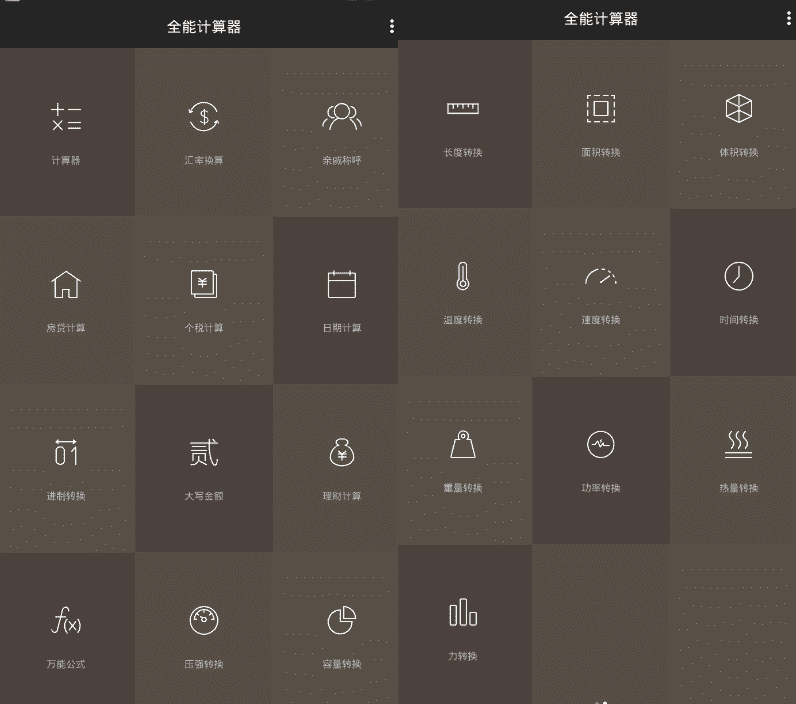
Task: Open the left screen's three-dot overflow menu
Action: coord(392,26)
